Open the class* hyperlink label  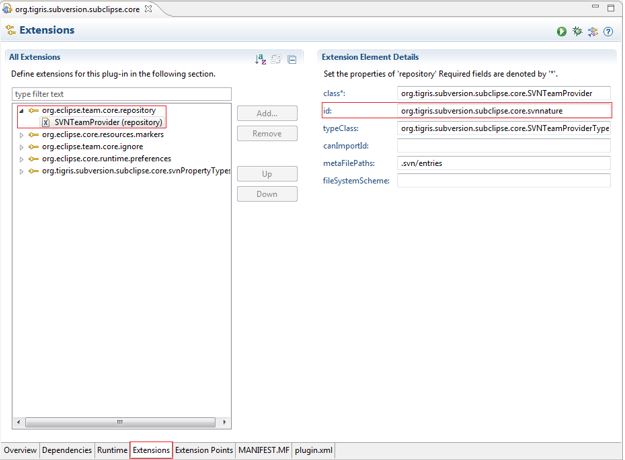(336, 93)
